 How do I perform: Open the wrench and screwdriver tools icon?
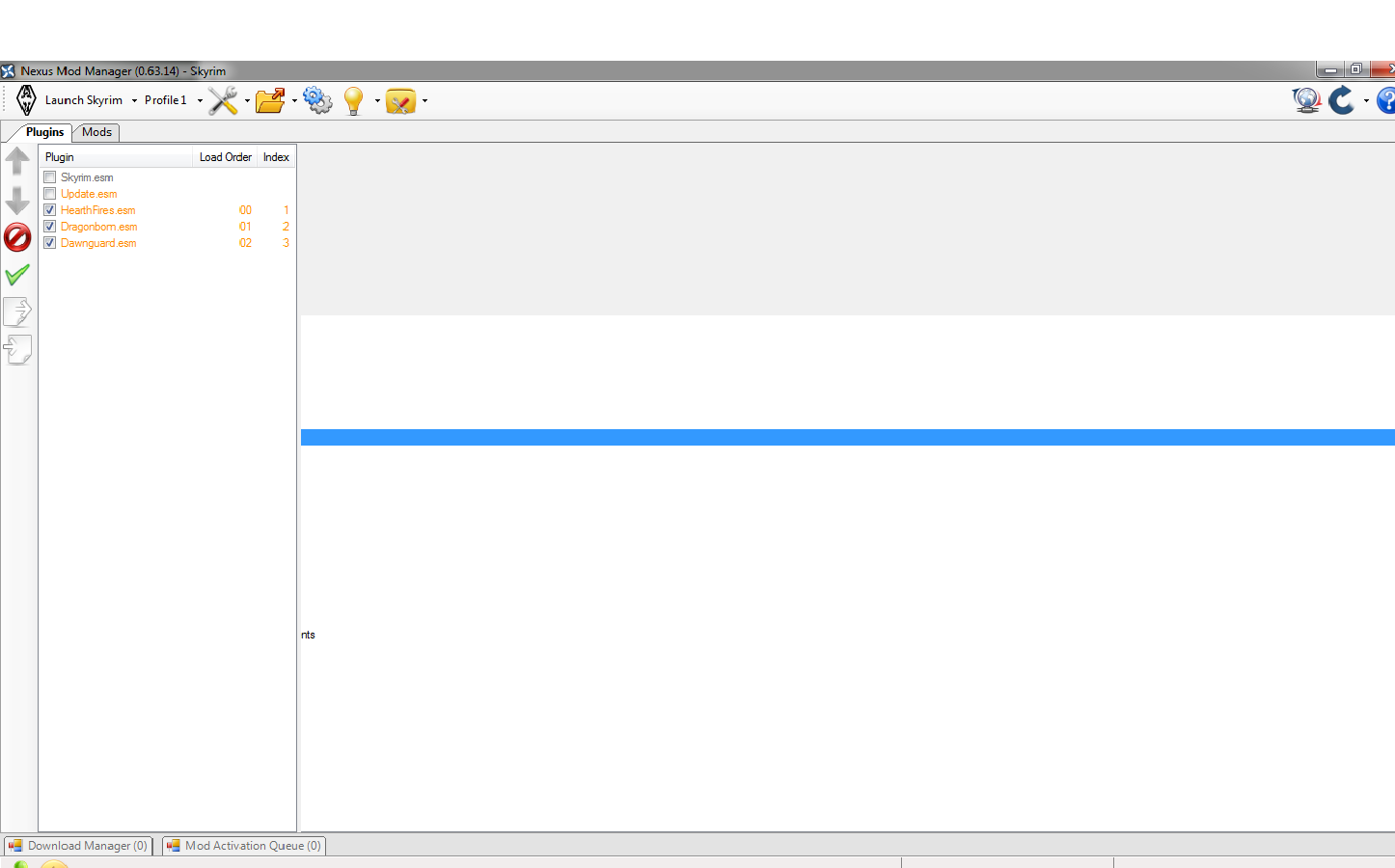click(x=223, y=100)
